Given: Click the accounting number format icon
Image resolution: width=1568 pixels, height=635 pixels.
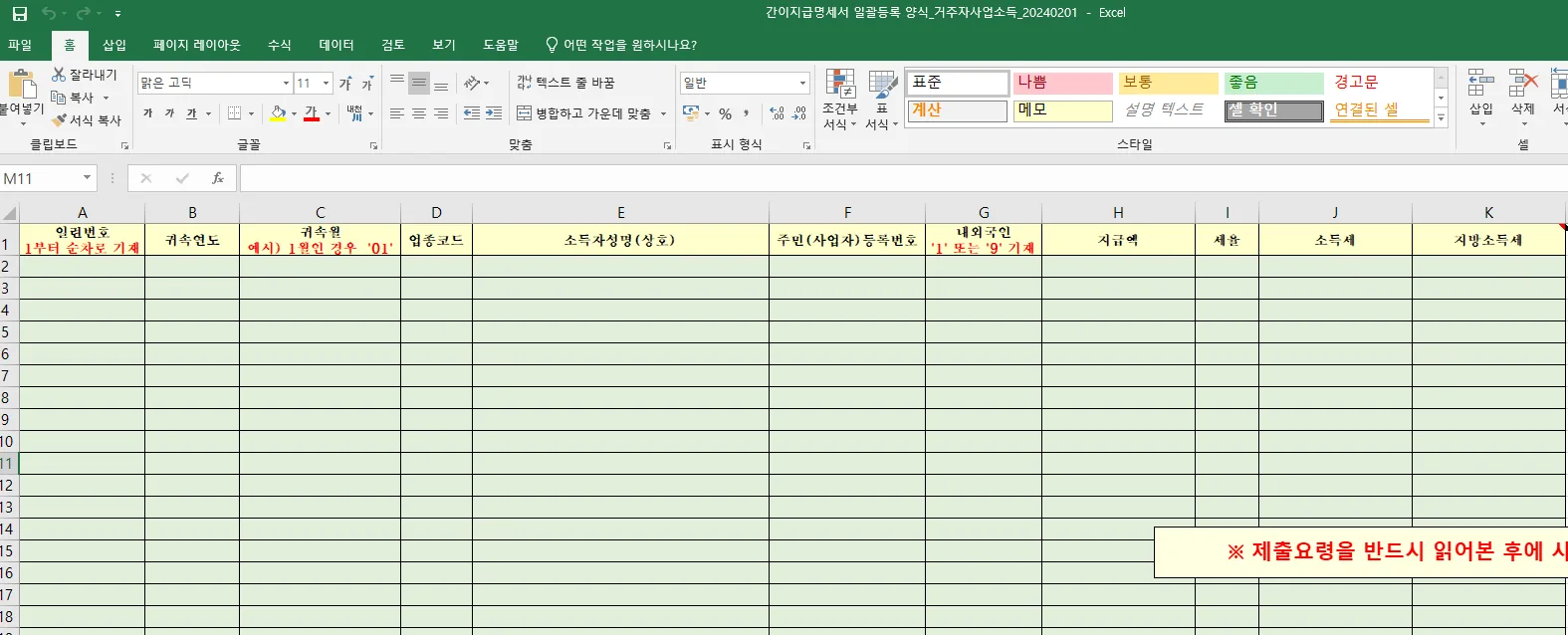Looking at the screenshot, I should 691,113.
